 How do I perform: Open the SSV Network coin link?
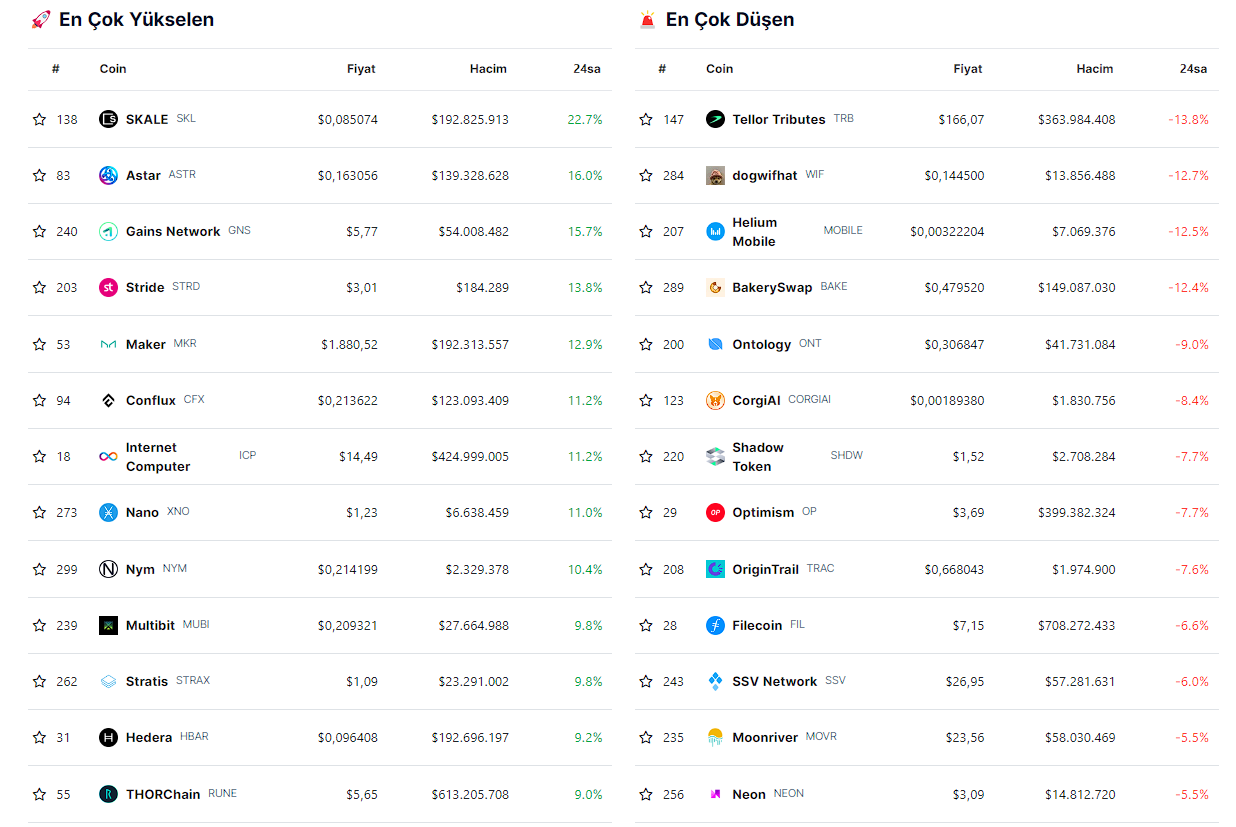[774, 682]
